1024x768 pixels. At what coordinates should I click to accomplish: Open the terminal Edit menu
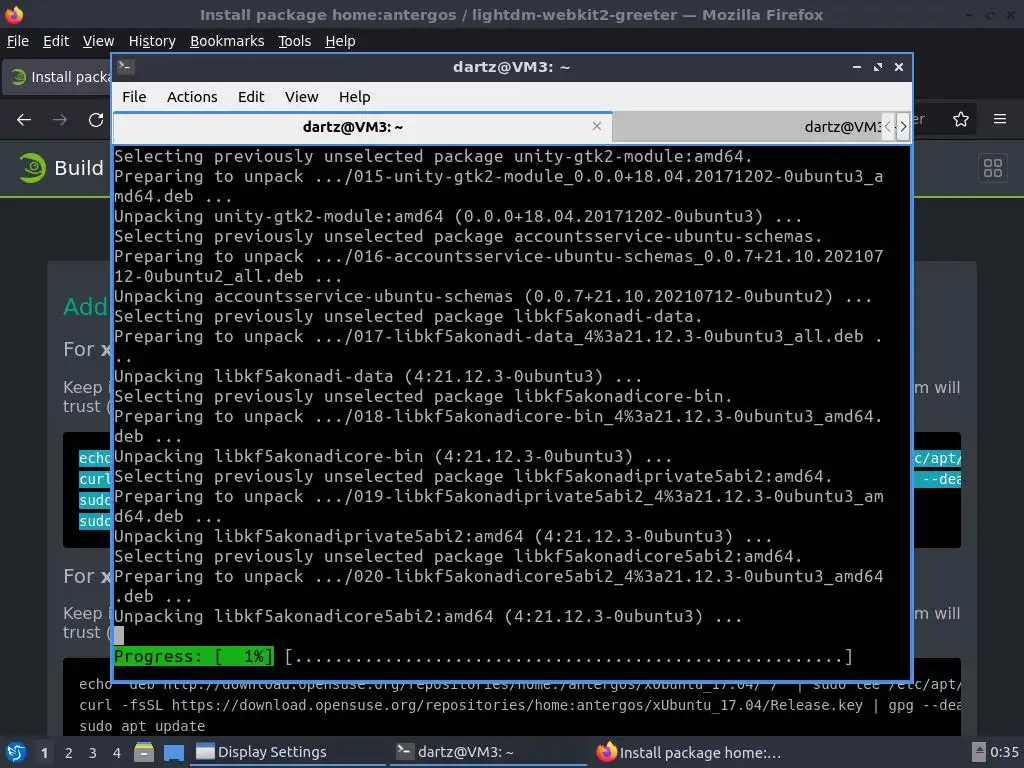point(251,97)
